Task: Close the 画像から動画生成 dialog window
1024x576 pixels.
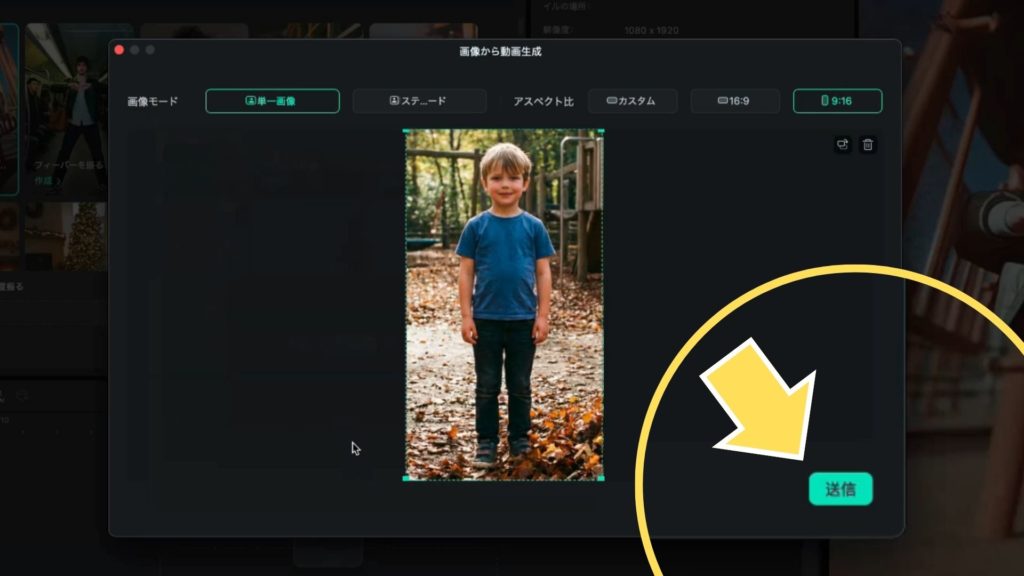Action: click(x=119, y=50)
